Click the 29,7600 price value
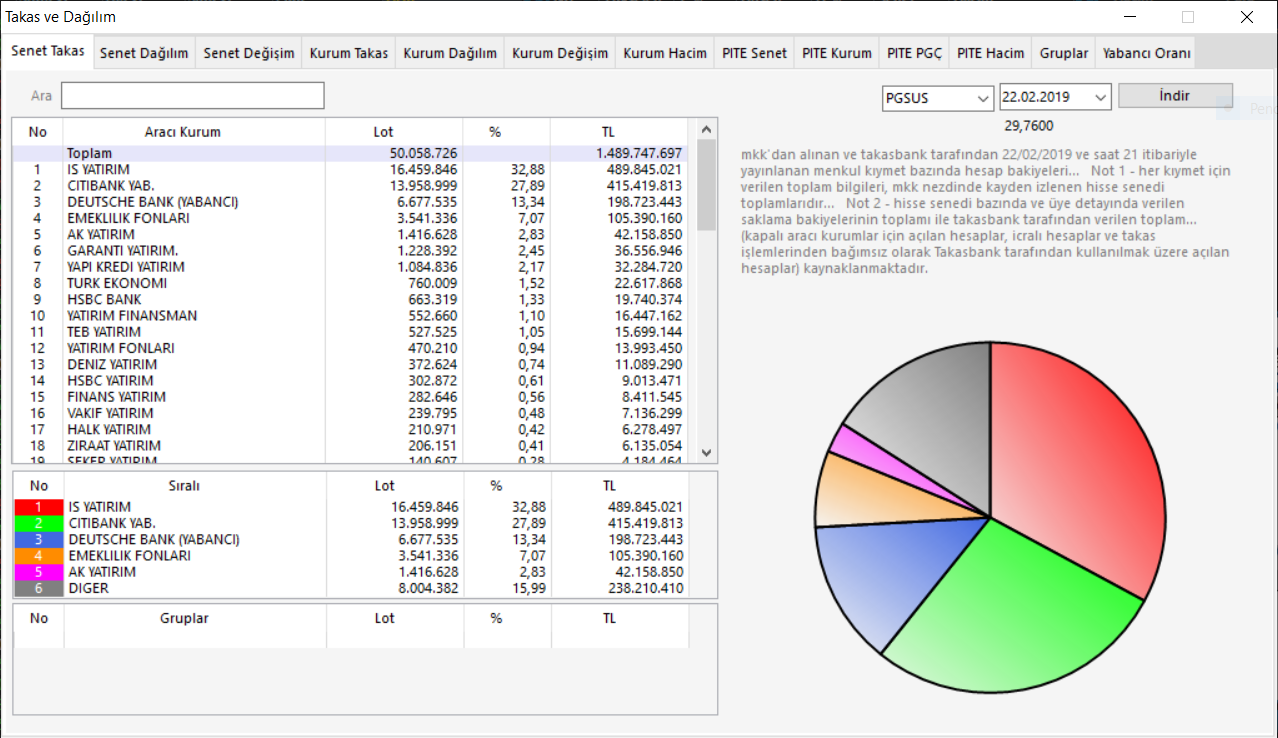Screen dimensions: 1278x738 1028,126
